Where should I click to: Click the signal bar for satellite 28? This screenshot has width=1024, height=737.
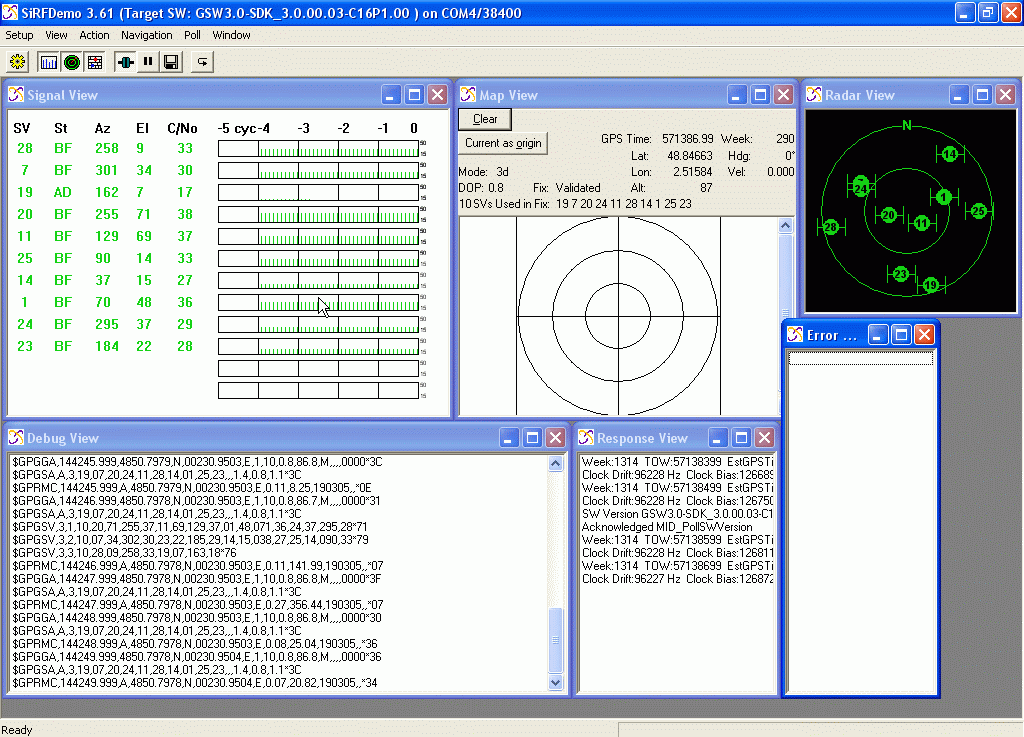pyautogui.click(x=318, y=149)
